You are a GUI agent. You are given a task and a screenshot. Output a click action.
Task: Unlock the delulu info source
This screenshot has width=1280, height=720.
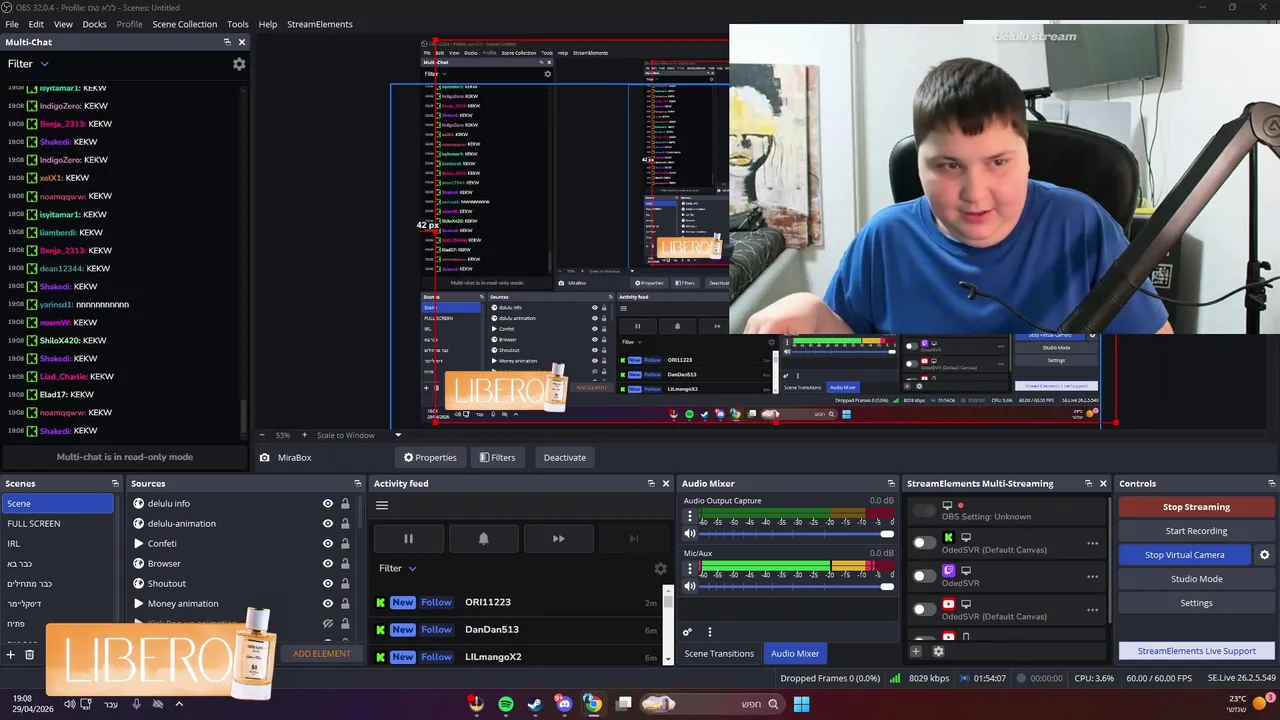[345, 503]
